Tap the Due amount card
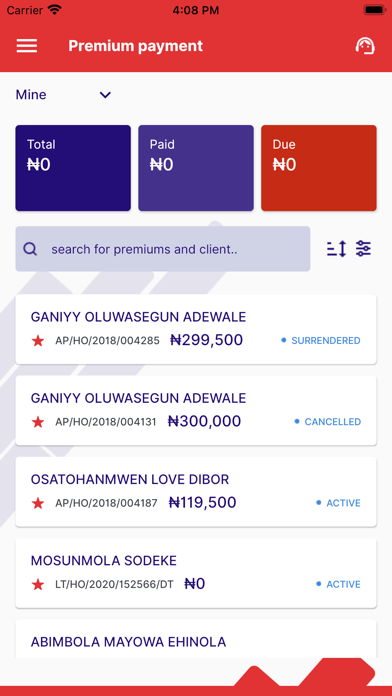 point(319,168)
